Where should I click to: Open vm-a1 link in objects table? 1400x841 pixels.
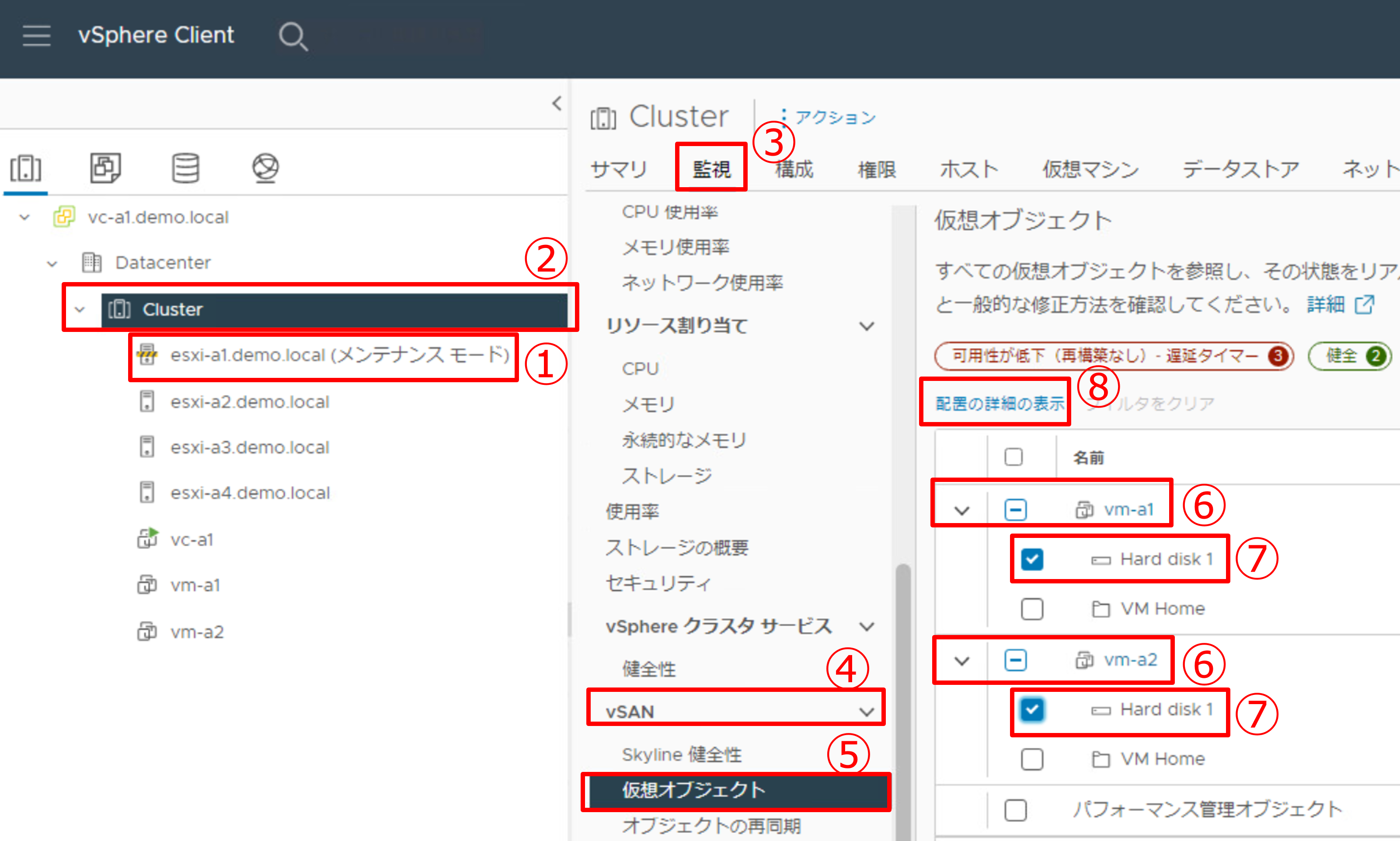pyautogui.click(x=1128, y=509)
